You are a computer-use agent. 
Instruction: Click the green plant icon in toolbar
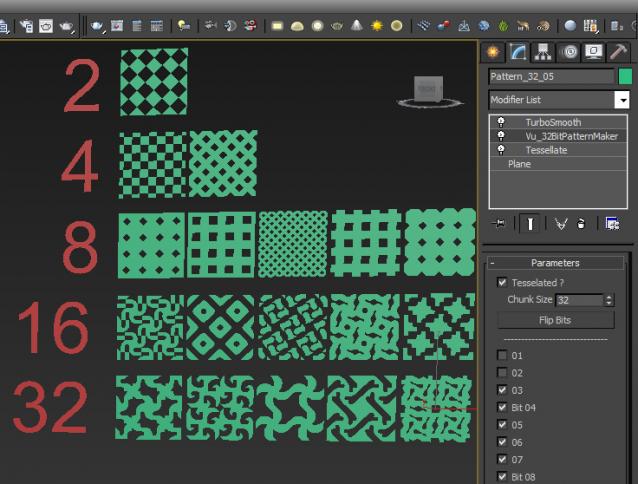pyautogui.click(x=503, y=26)
